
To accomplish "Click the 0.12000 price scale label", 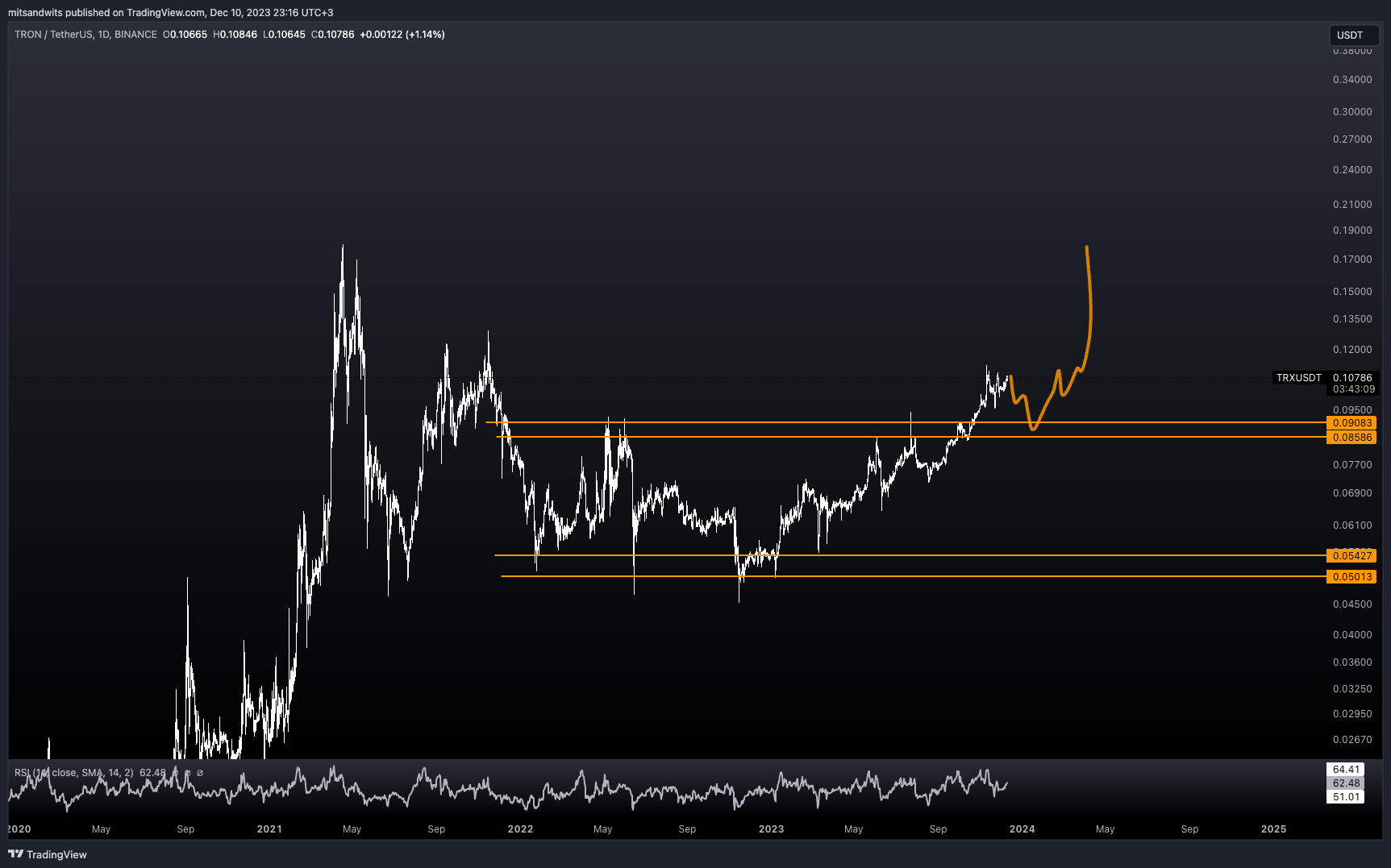I will [x=1352, y=350].
